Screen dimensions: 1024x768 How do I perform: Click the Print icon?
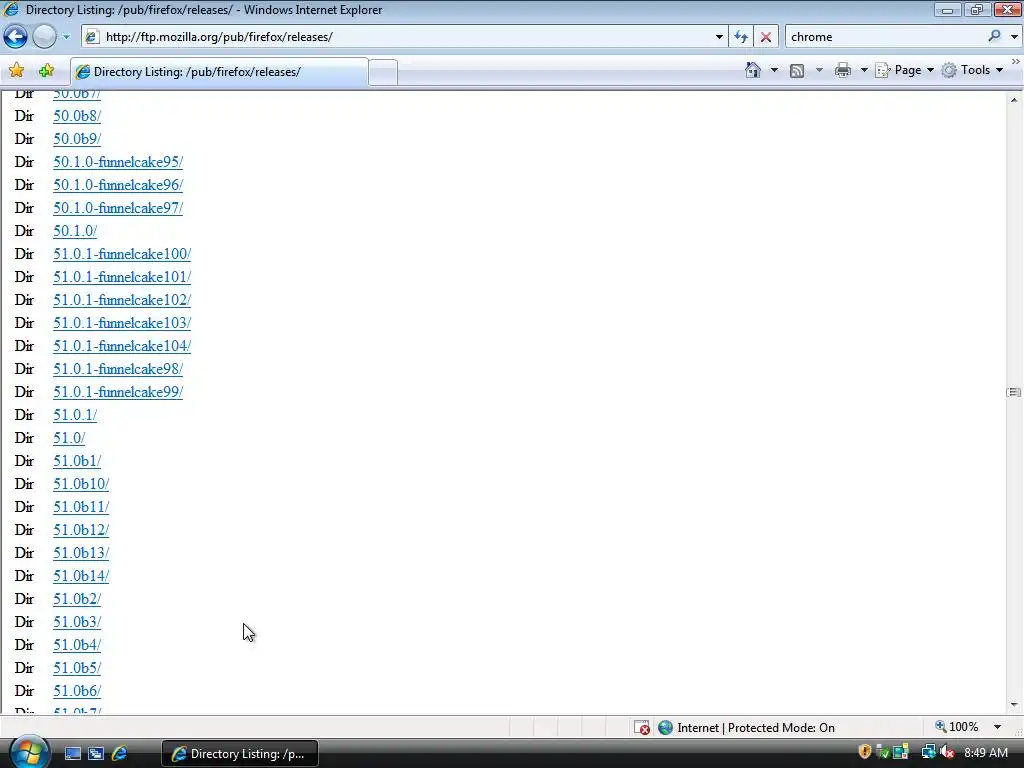coord(842,70)
